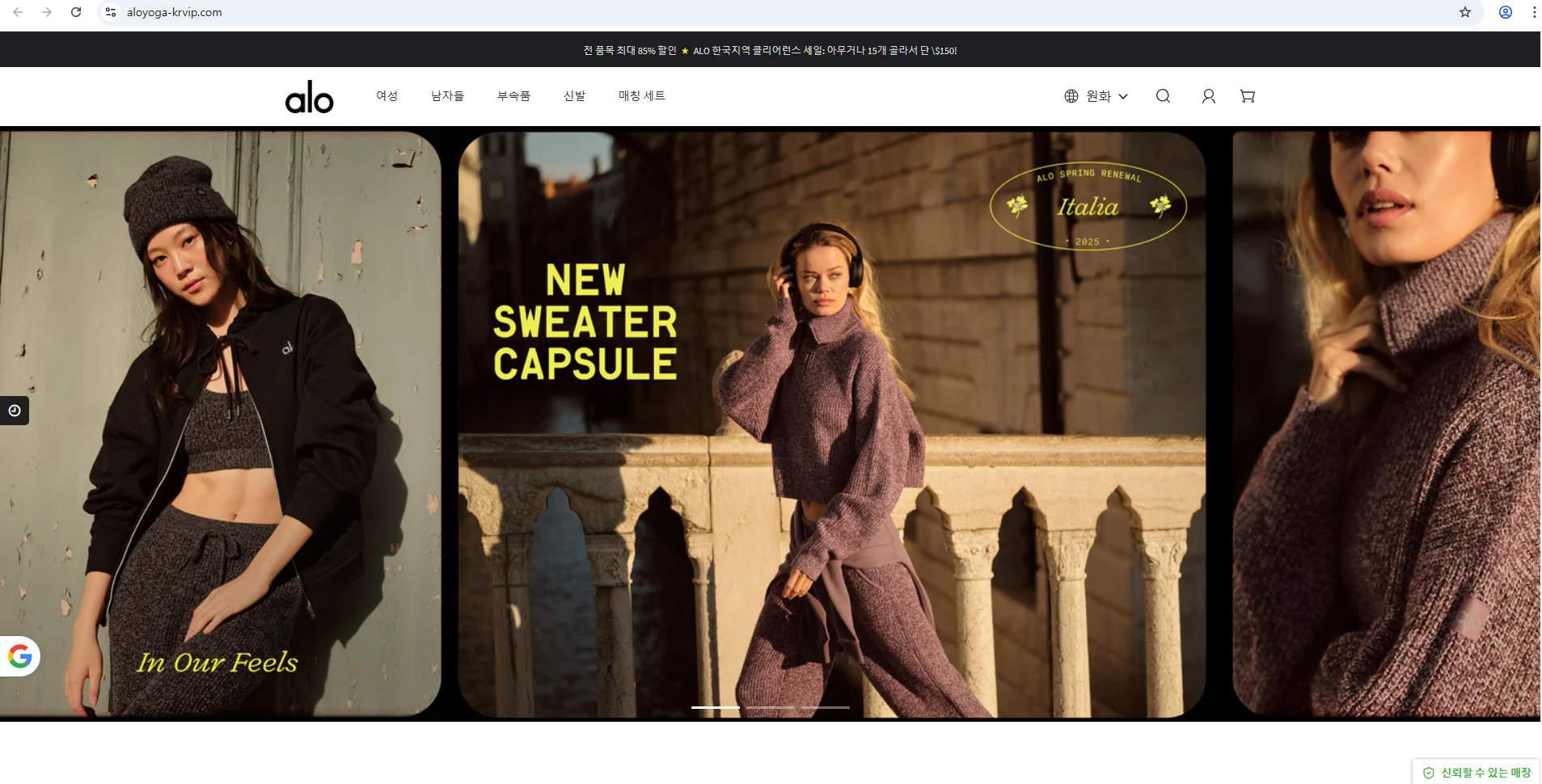
Task: Open site info icon in address bar
Action: [111, 12]
